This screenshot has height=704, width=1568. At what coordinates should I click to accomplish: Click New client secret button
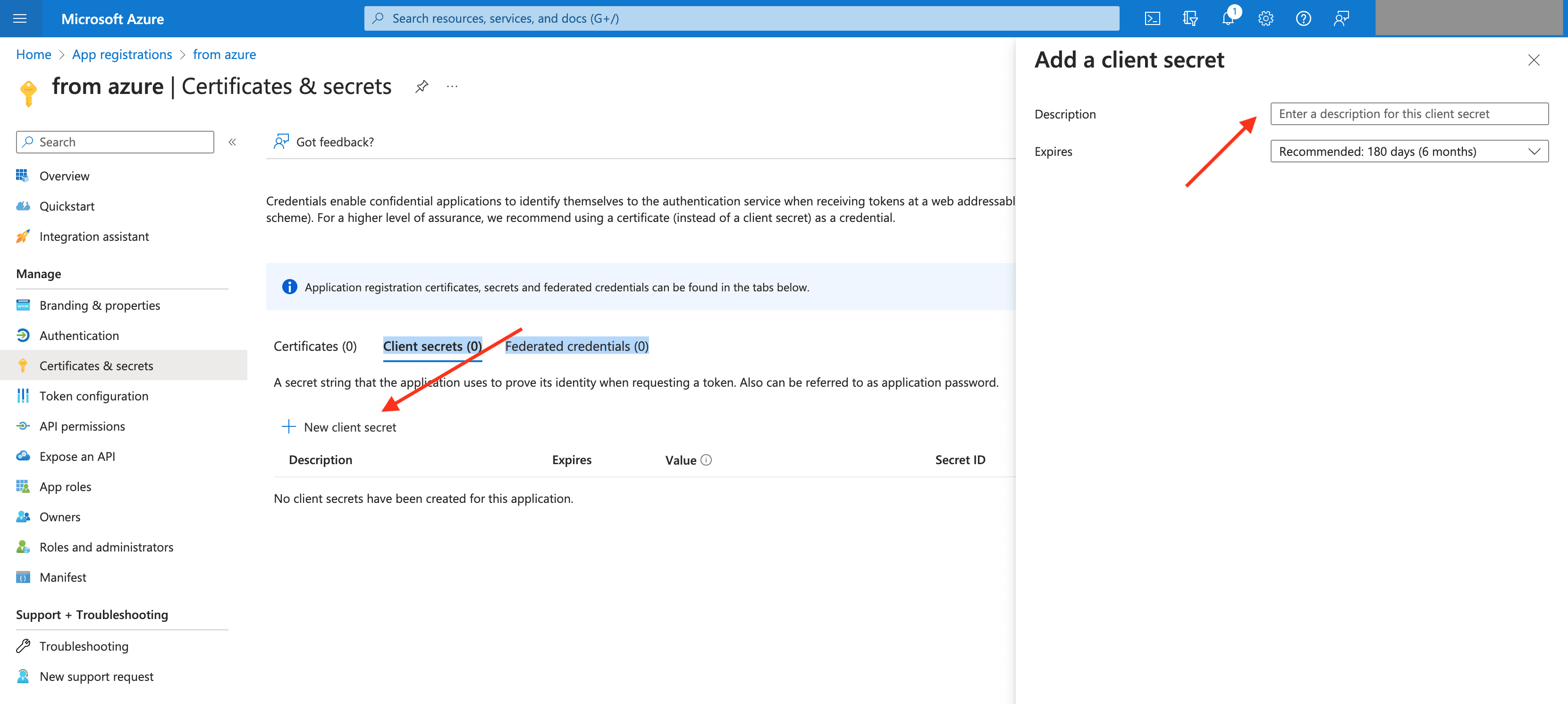click(338, 427)
